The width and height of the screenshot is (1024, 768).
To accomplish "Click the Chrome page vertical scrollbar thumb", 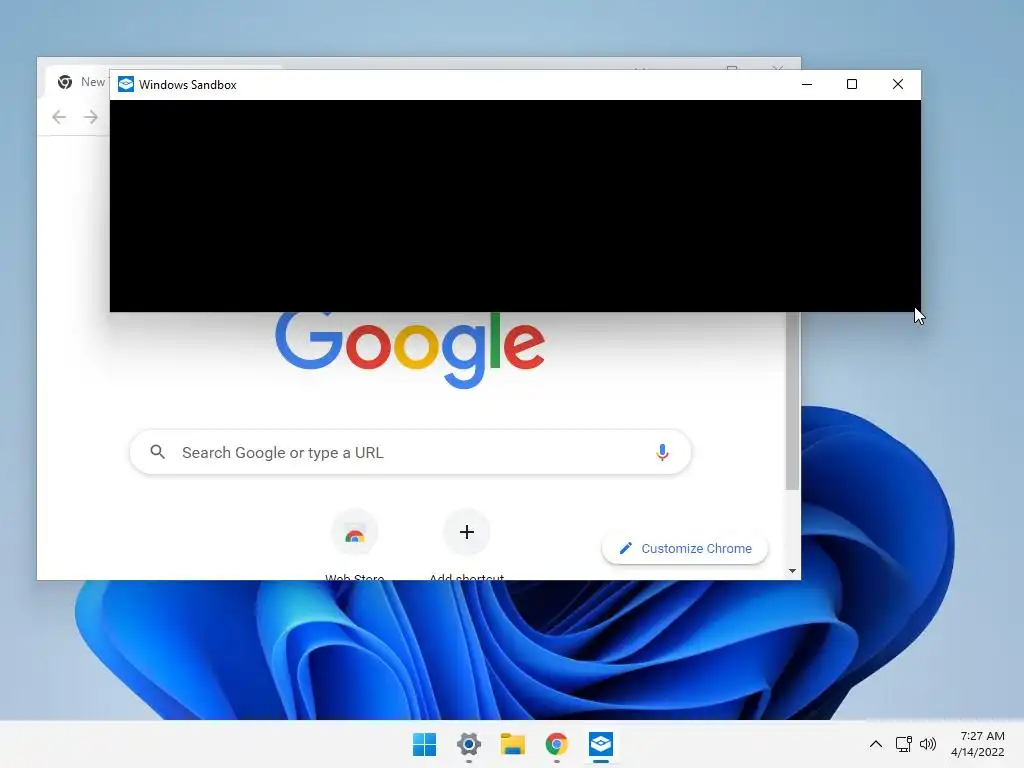I will click(792, 400).
